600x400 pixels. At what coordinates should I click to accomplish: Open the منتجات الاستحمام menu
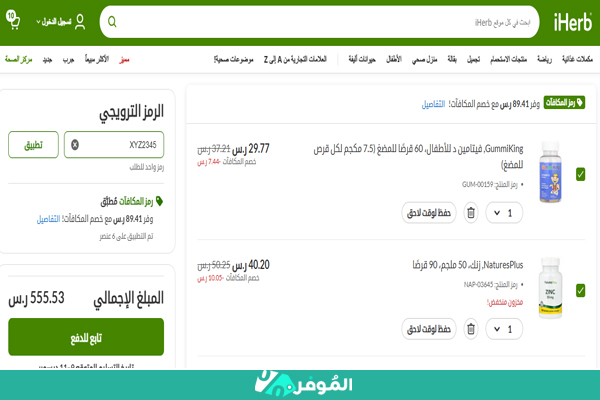tap(509, 59)
